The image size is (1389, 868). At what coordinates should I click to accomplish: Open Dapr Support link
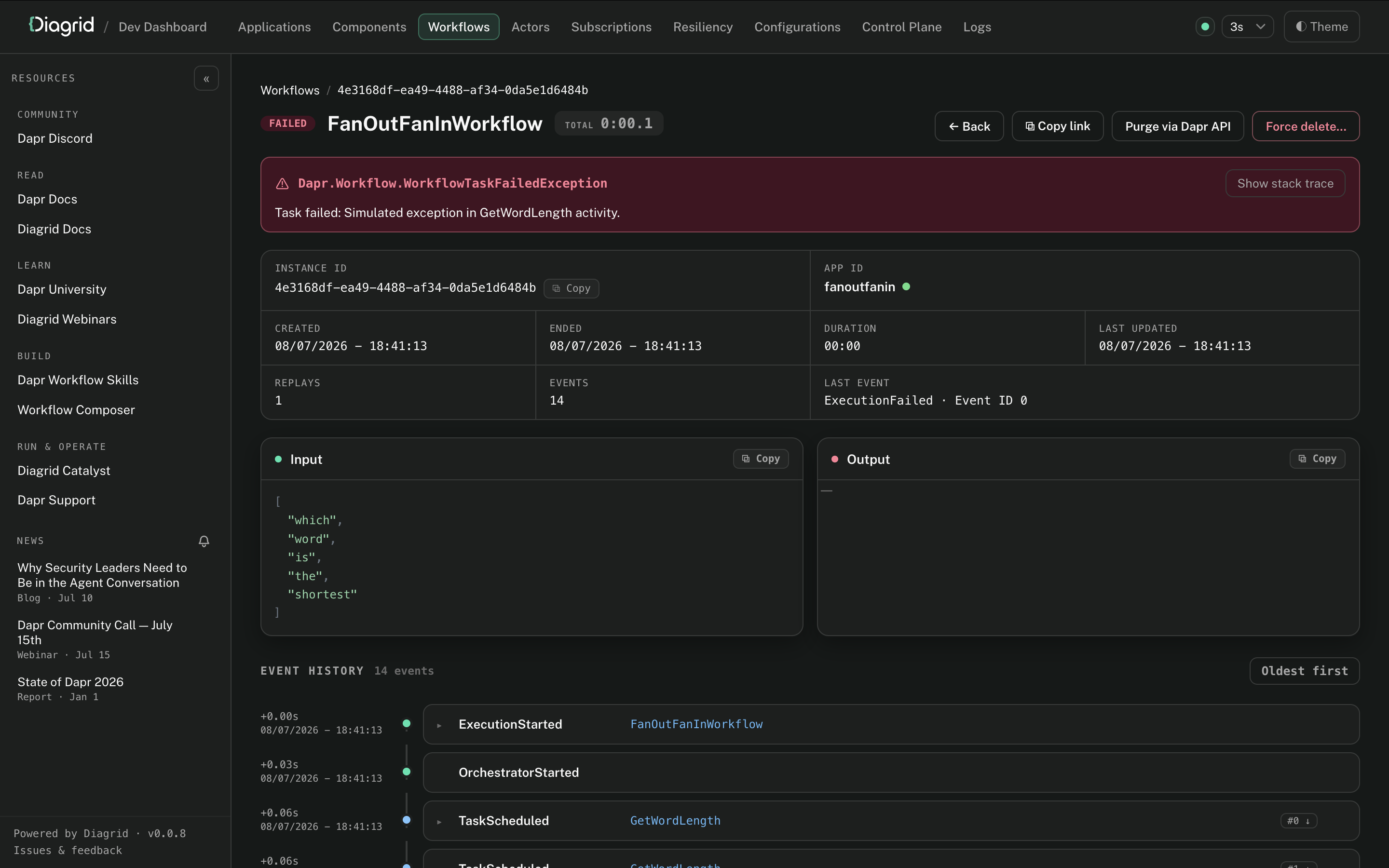56,500
